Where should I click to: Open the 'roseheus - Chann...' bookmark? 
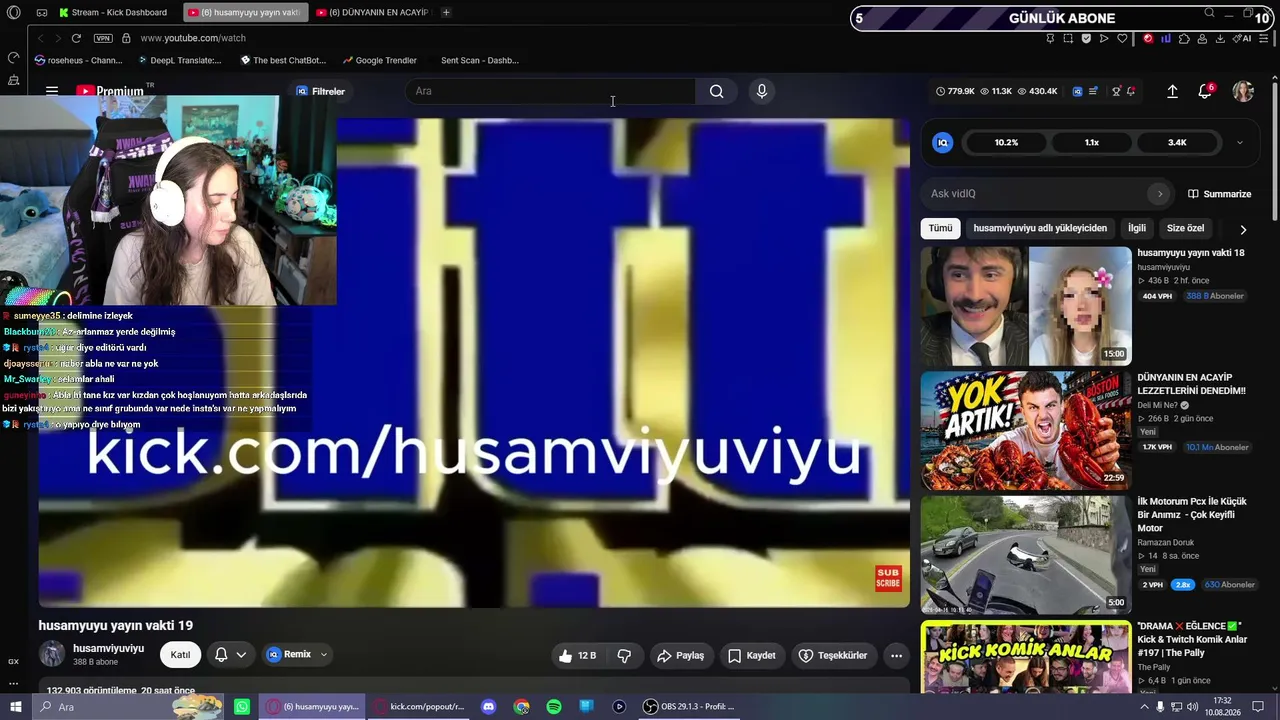tap(78, 60)
